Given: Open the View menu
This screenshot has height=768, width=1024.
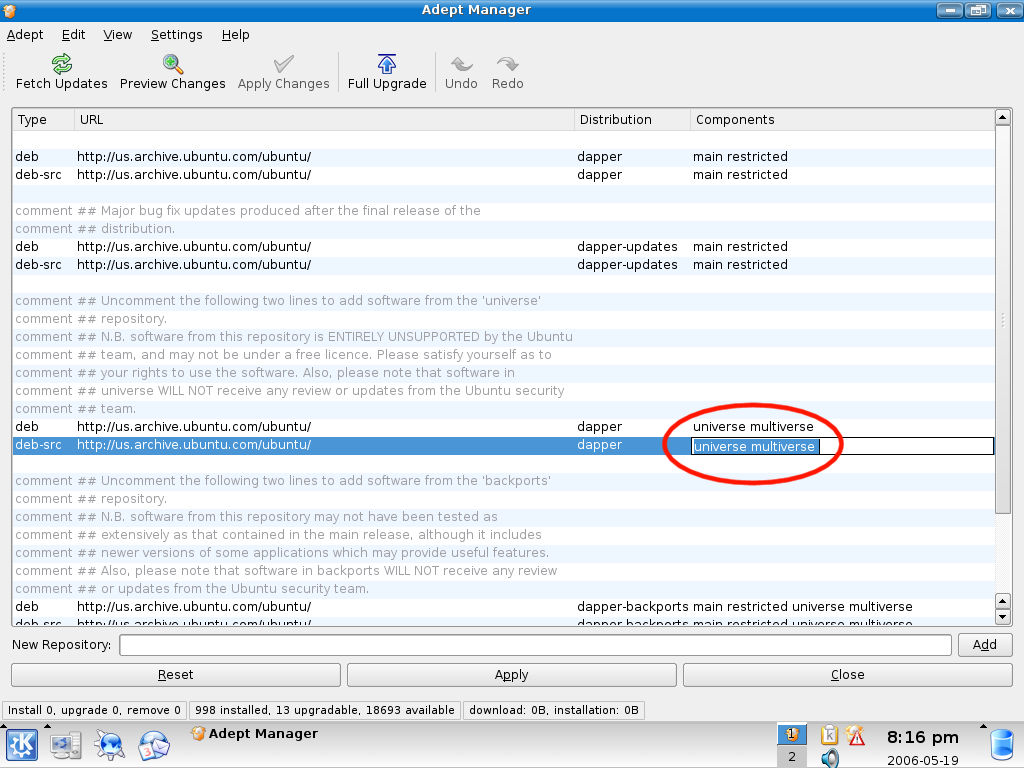Looking at the screenshot, I should (117, 34).
